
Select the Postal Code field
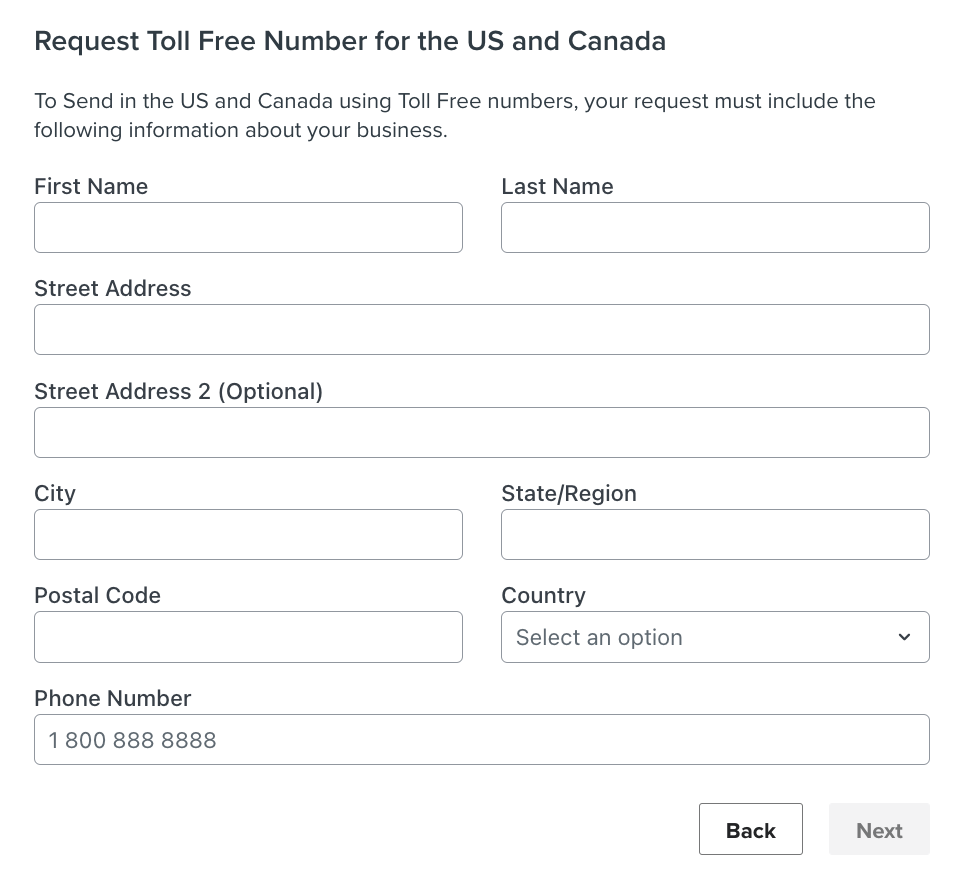248,637
